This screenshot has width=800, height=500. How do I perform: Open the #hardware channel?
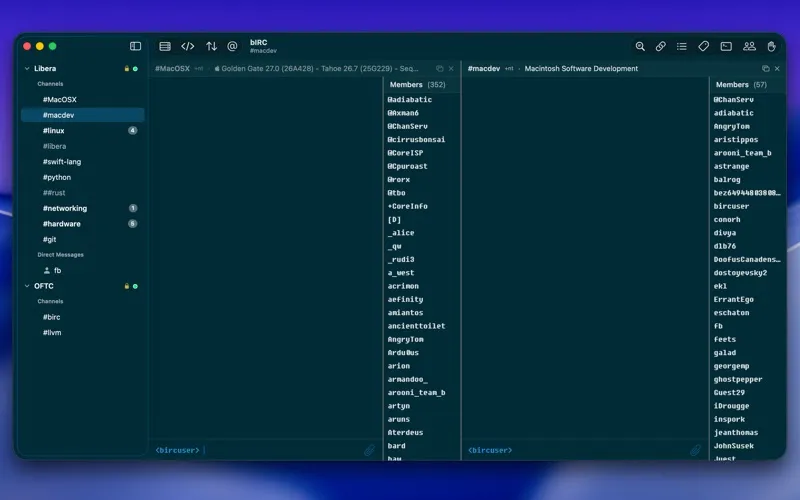coord(83,224)
